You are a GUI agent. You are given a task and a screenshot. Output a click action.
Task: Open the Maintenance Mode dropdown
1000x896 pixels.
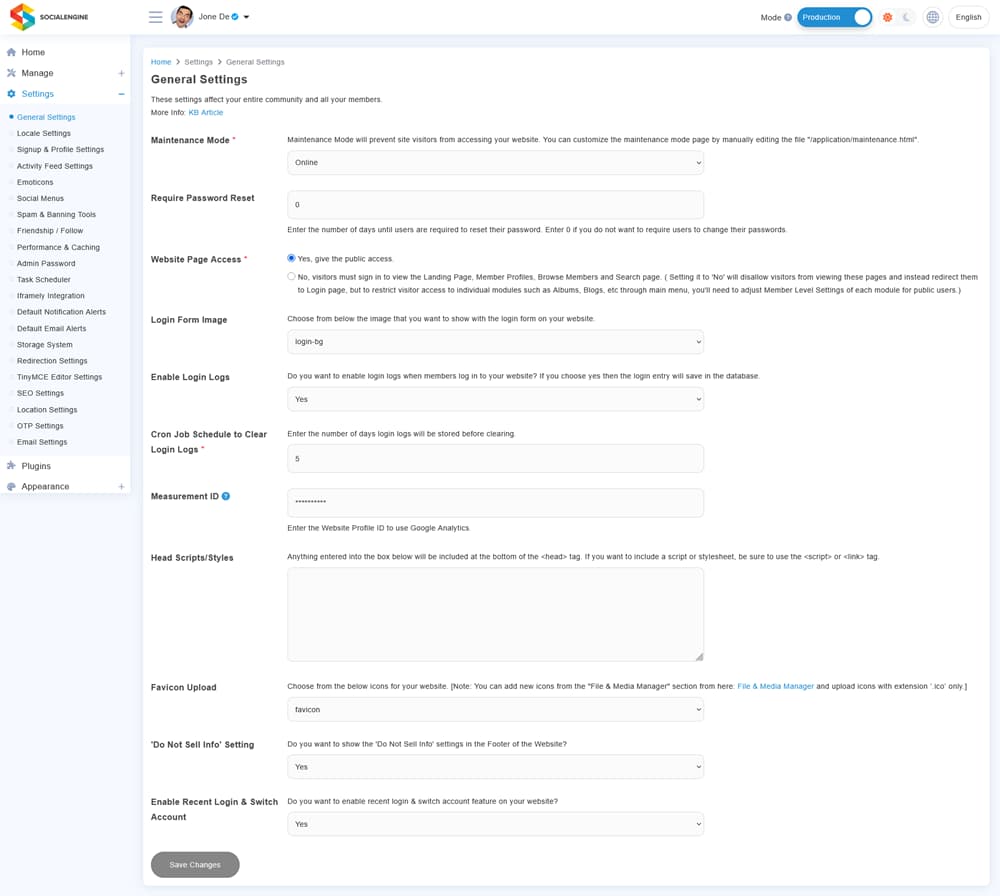tap(495, 162)
